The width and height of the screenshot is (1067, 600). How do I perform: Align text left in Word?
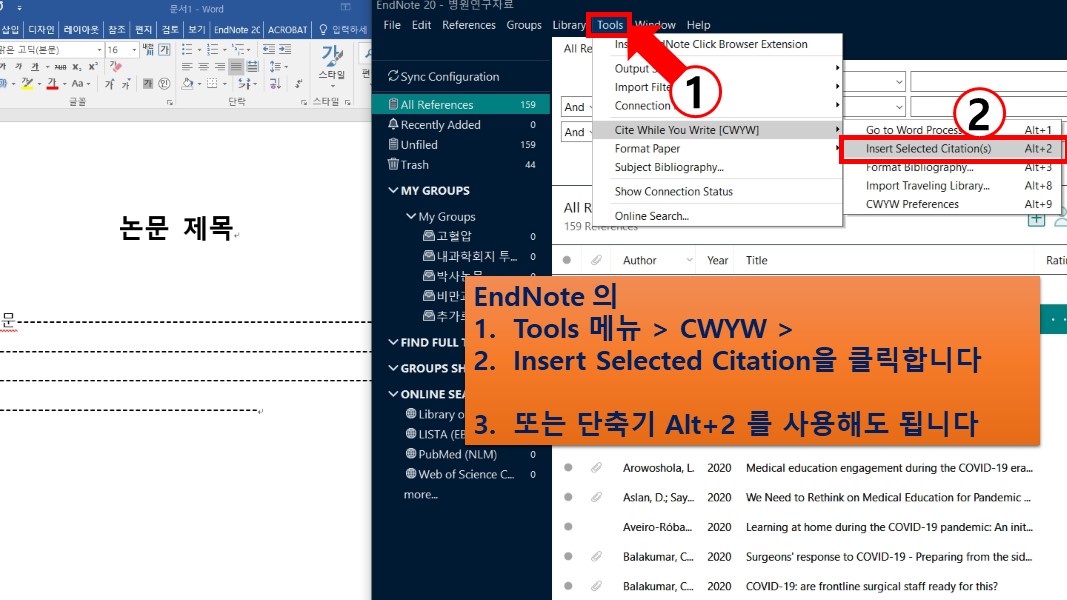[187, 67]
